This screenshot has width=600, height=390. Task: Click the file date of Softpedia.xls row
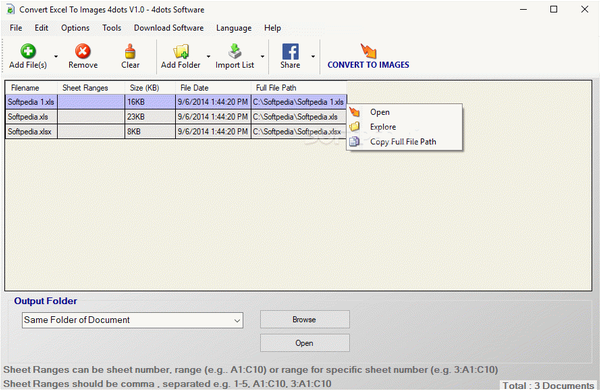213,117
